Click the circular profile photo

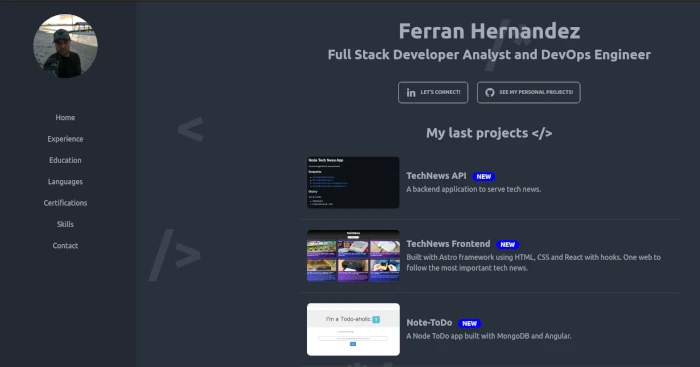tap(65, 46)
